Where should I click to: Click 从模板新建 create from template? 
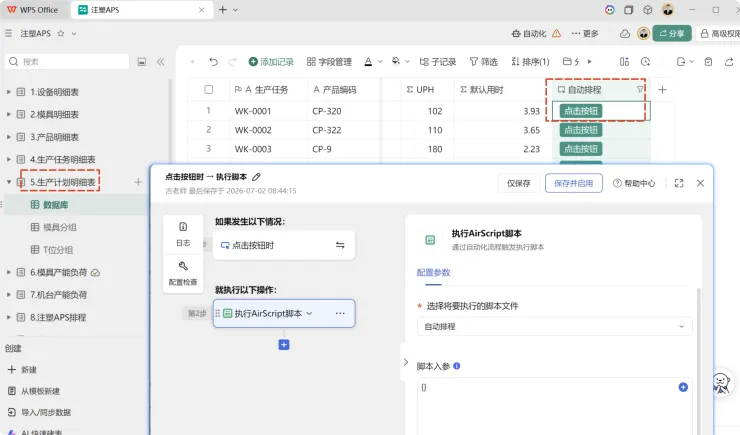[34, 391]
